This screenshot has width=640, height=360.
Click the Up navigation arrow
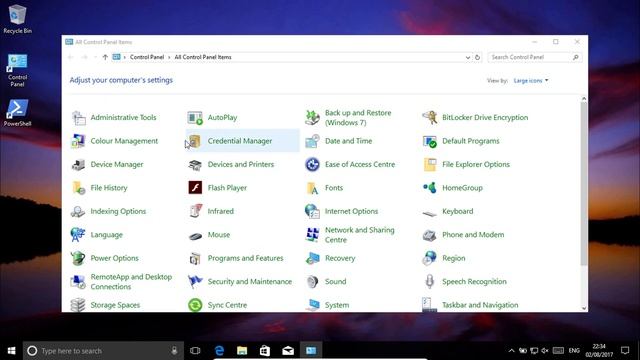[x=105, y=58]
